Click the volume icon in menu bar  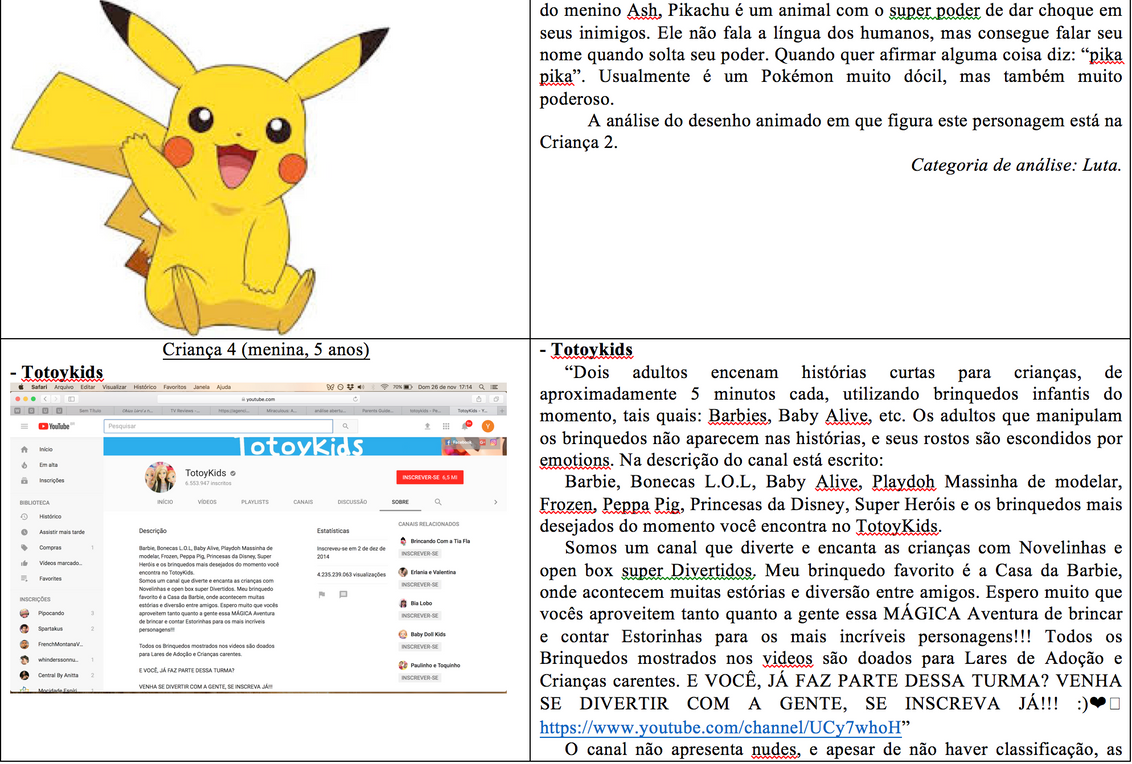pyautogui.click(x=361, y=387)
